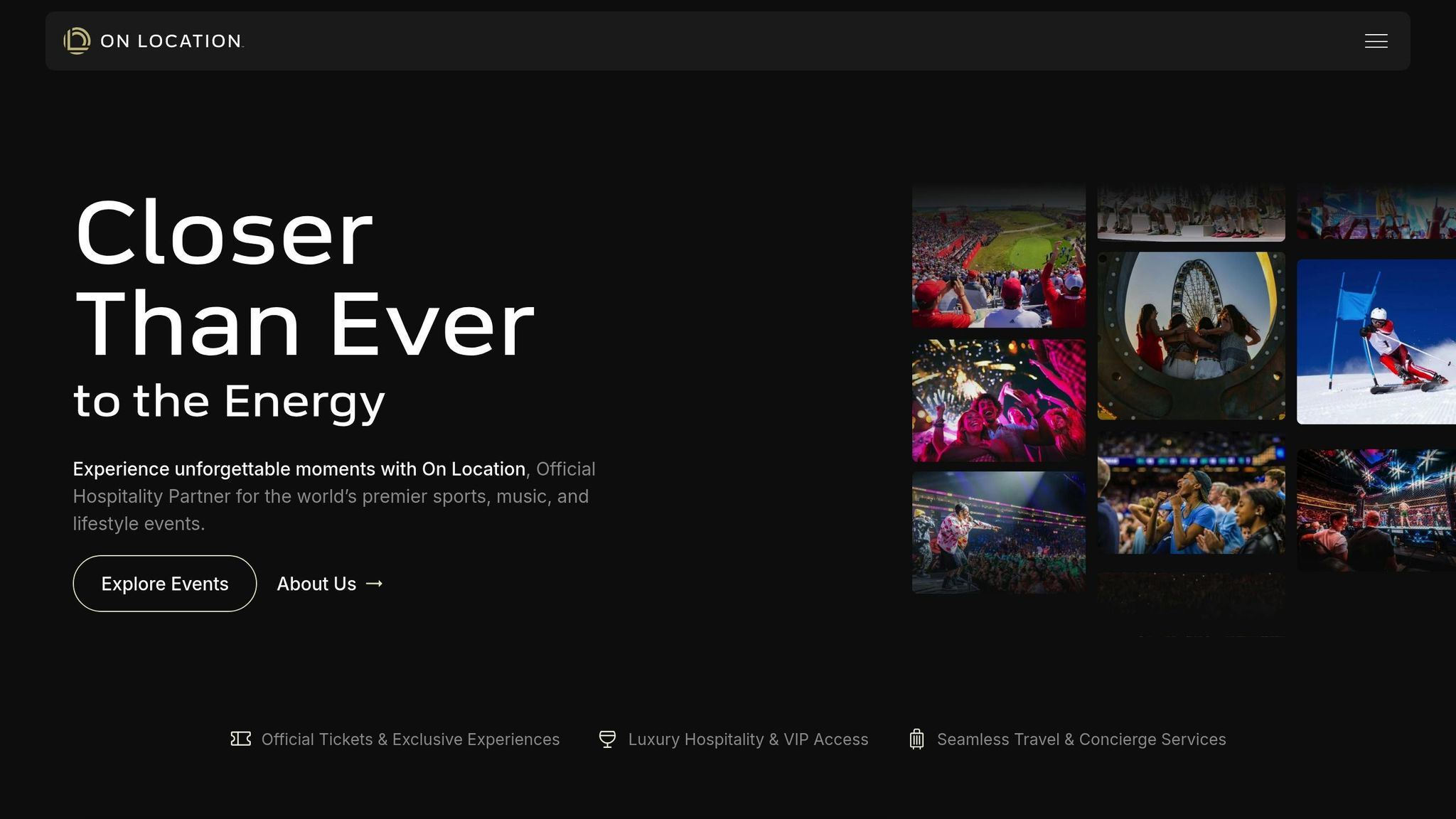Open the About Us link
This screenshot has height=819, width=1456.
(316, 584)
